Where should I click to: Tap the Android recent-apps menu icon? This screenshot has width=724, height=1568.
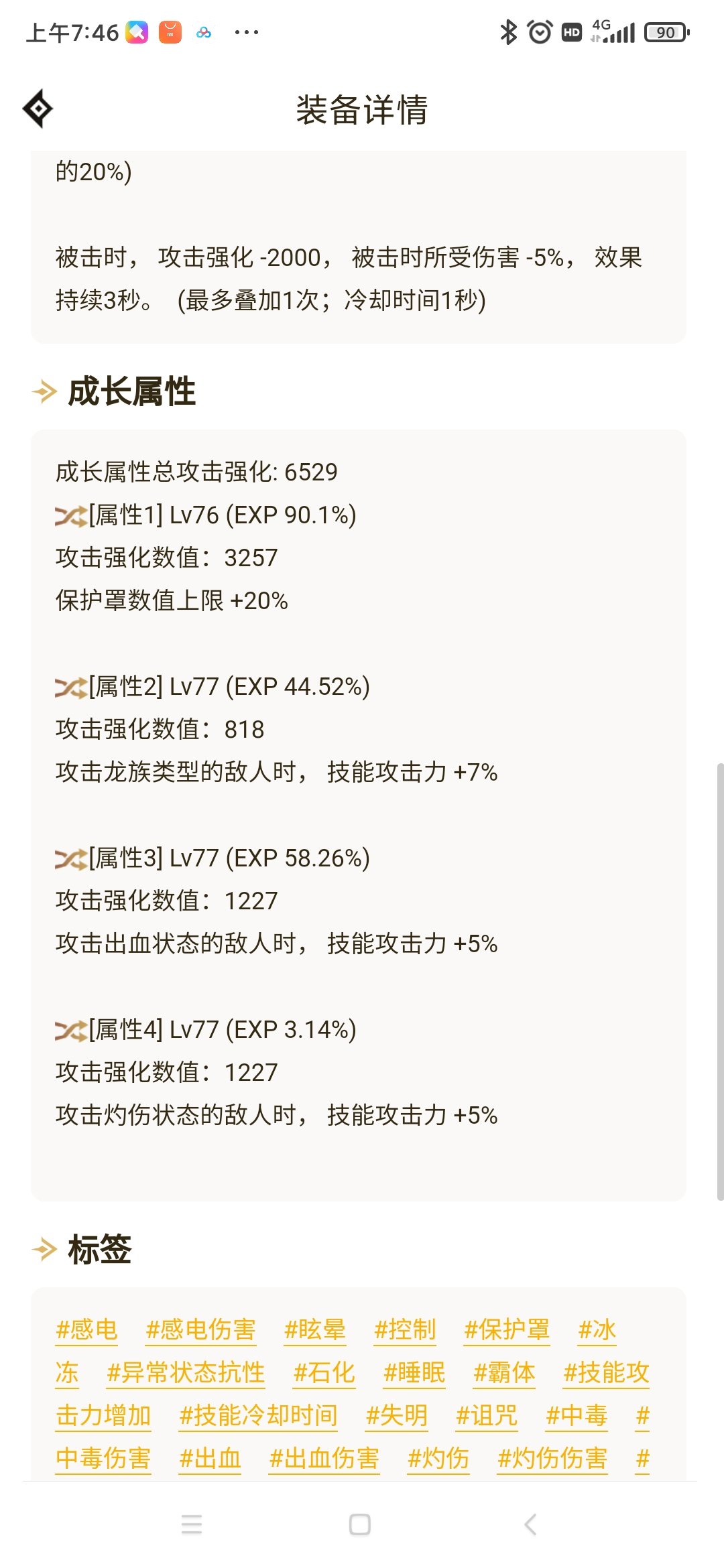tap(192, 1524)
